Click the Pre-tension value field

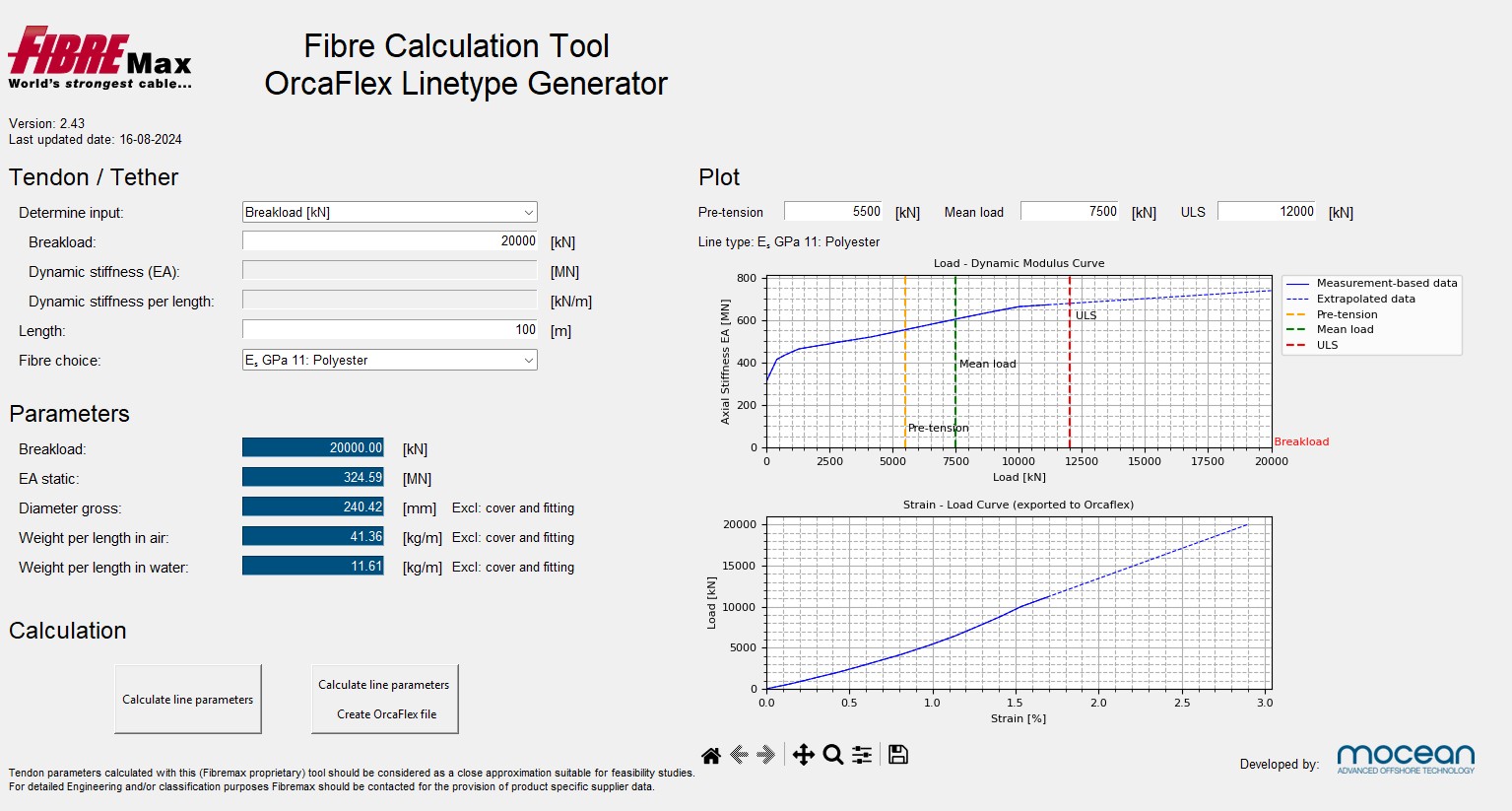coord(833,212)
